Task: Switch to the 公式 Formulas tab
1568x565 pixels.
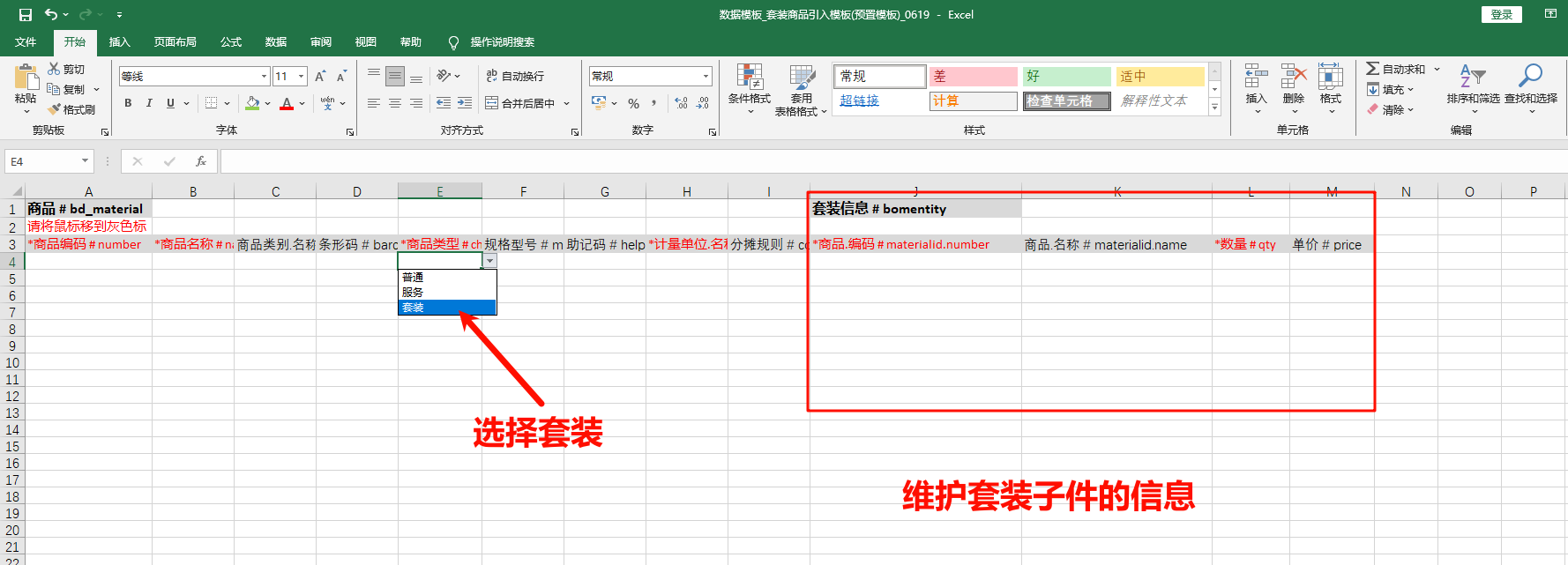Action: (231, 41)
